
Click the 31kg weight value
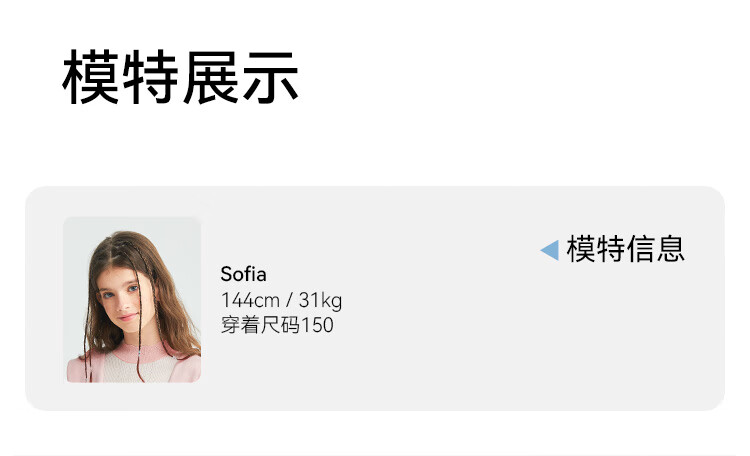[320, 300]
